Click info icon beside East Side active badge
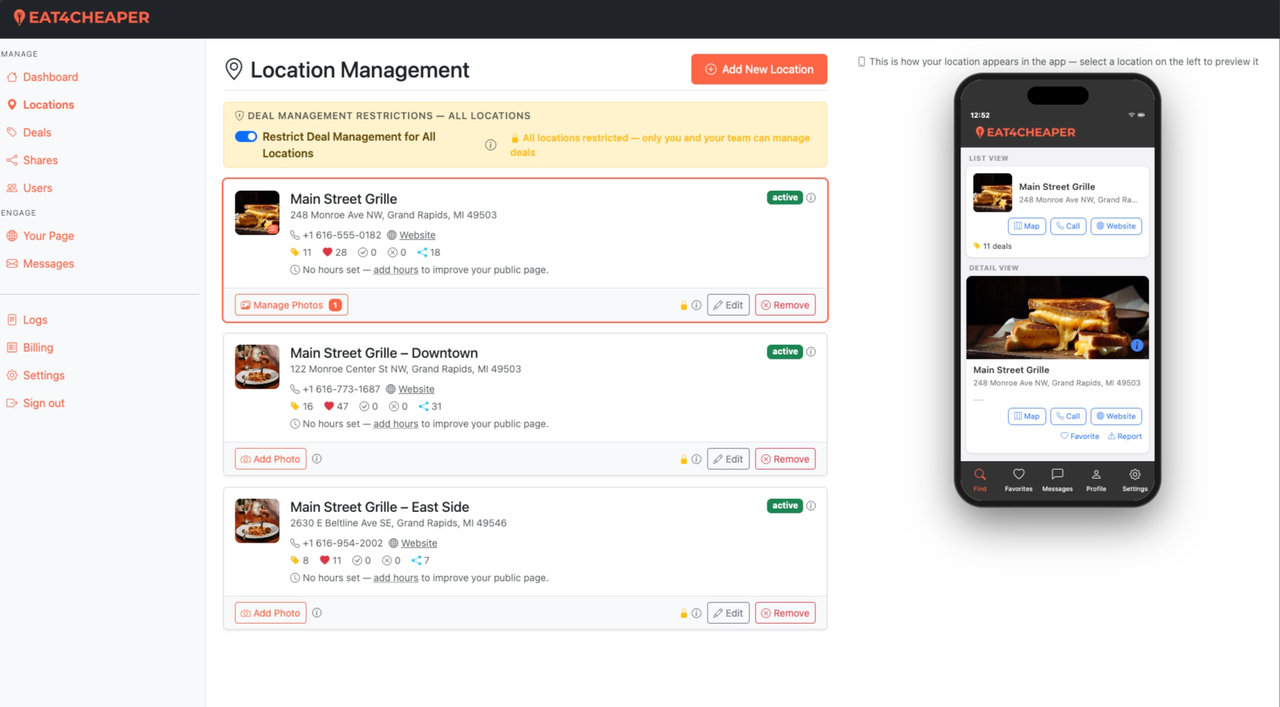The height and width of the screenshot is (707, 1280). [x=811, y=506]
